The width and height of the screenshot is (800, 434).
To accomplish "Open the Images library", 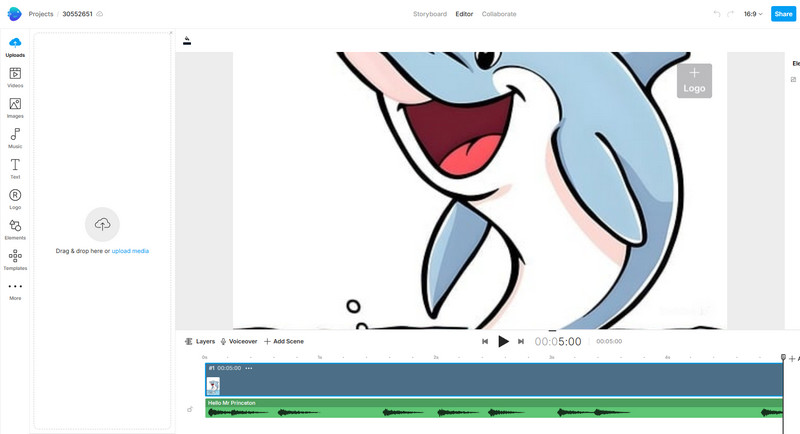I will click(15, 108).
